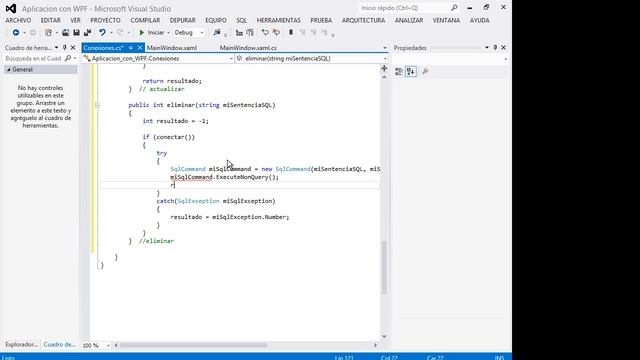Close the Conexiones.cs tab
The image size is (640, 360).
tap(140, 48)
